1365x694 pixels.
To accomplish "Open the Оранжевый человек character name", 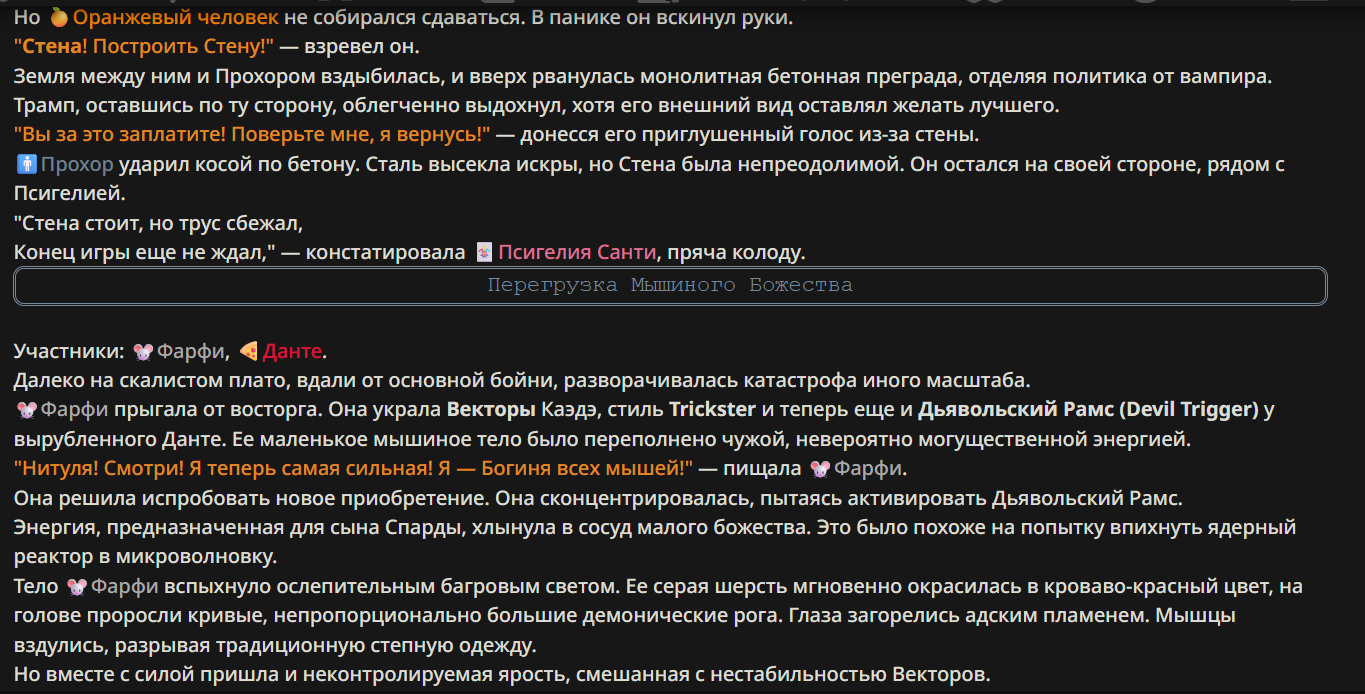I will click(176, 17).
